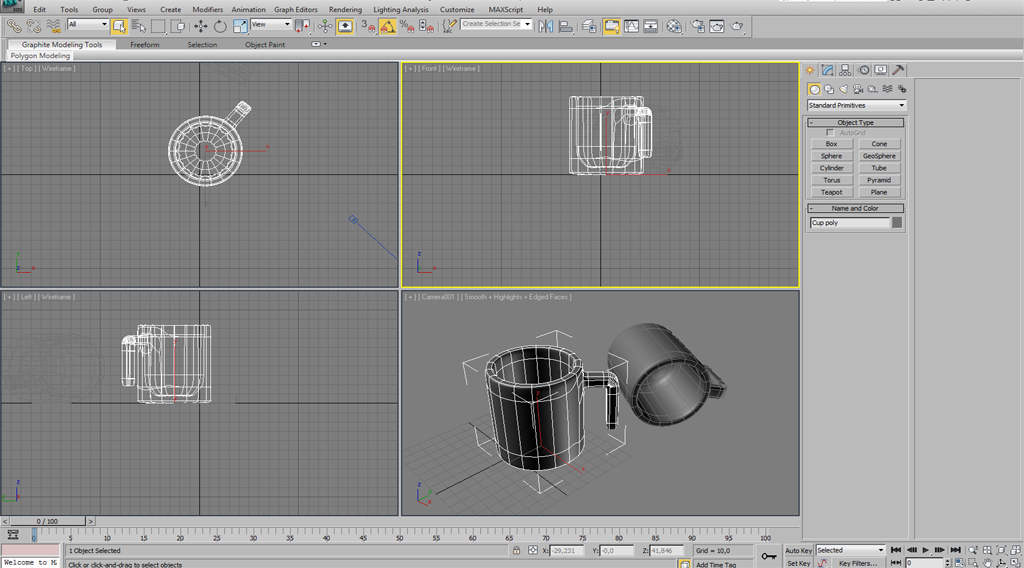Click the Render Production teapot icon
The image size is (1024, 568).
point(738,26)
